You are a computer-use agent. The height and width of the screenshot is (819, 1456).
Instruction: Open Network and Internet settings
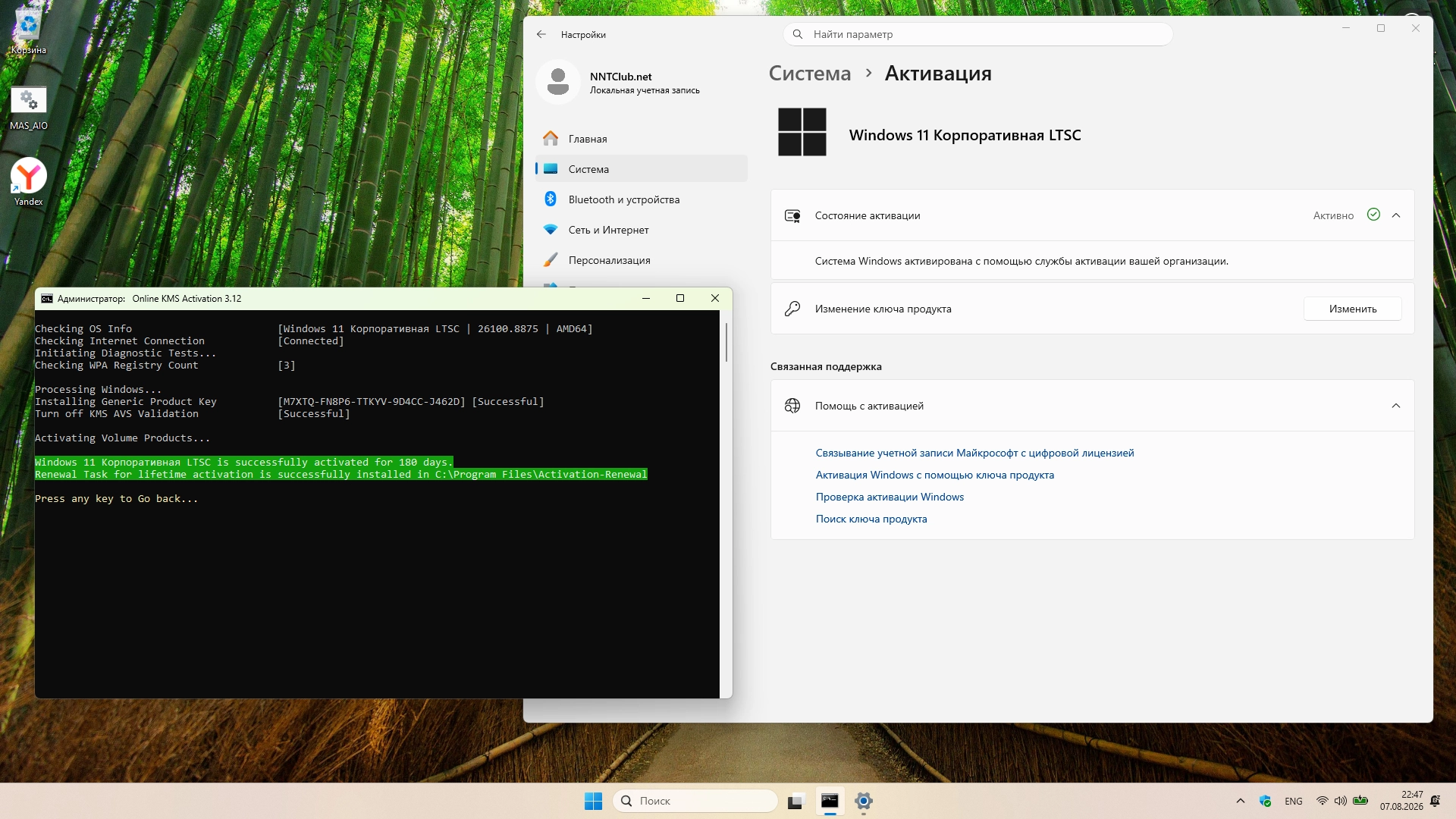642,230
